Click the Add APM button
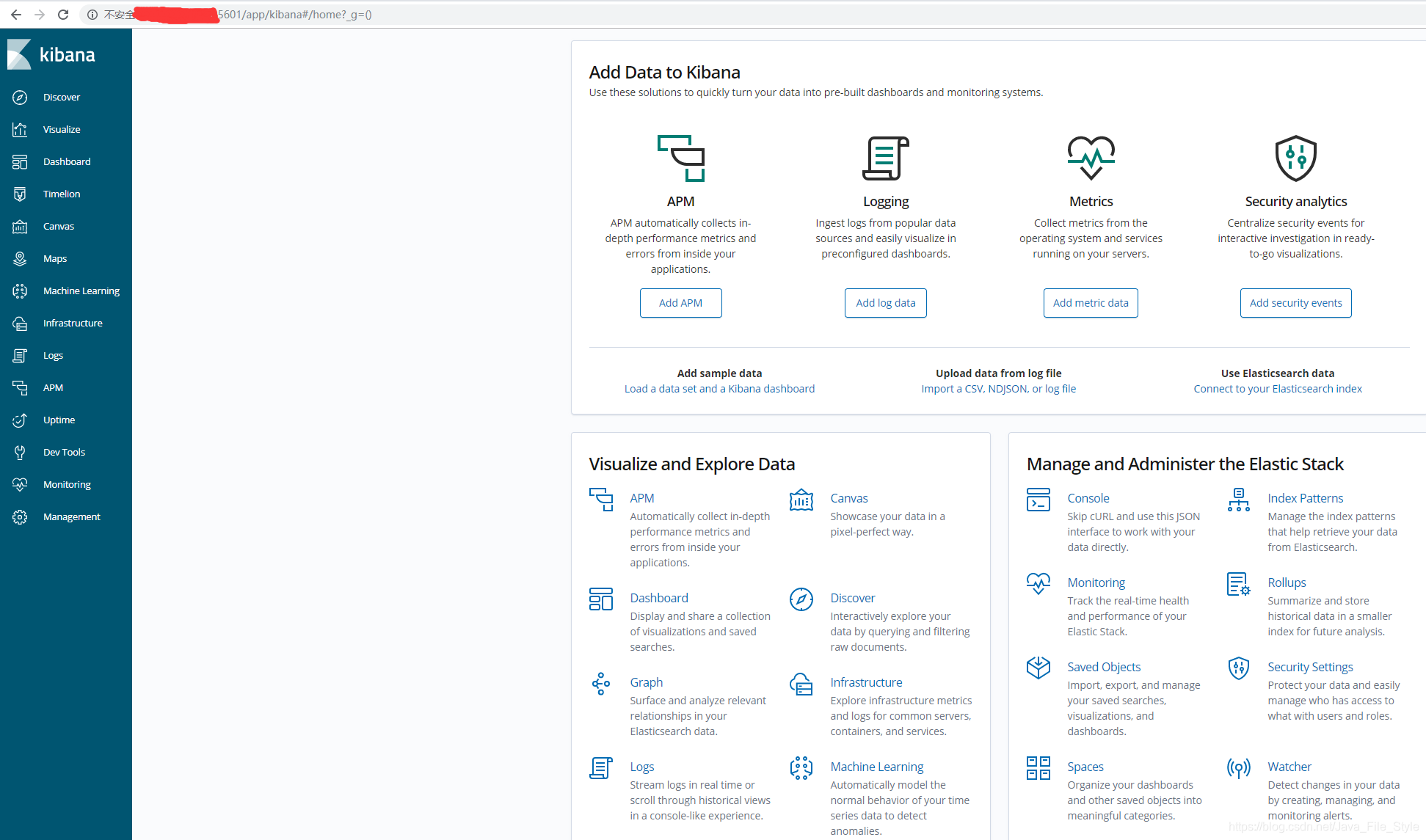 tap(680, 303)
